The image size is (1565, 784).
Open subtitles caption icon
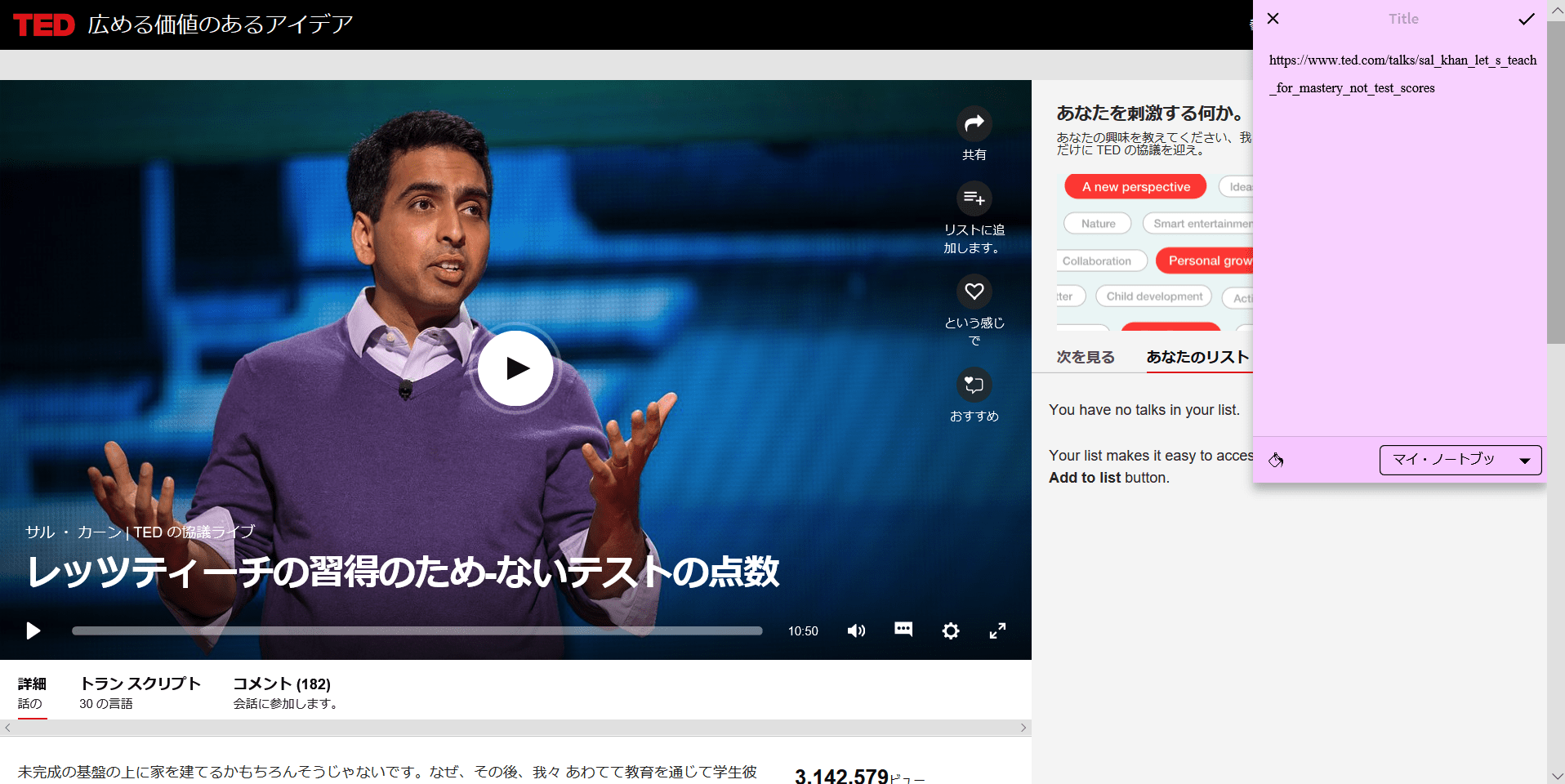click(x=903, y=629)
